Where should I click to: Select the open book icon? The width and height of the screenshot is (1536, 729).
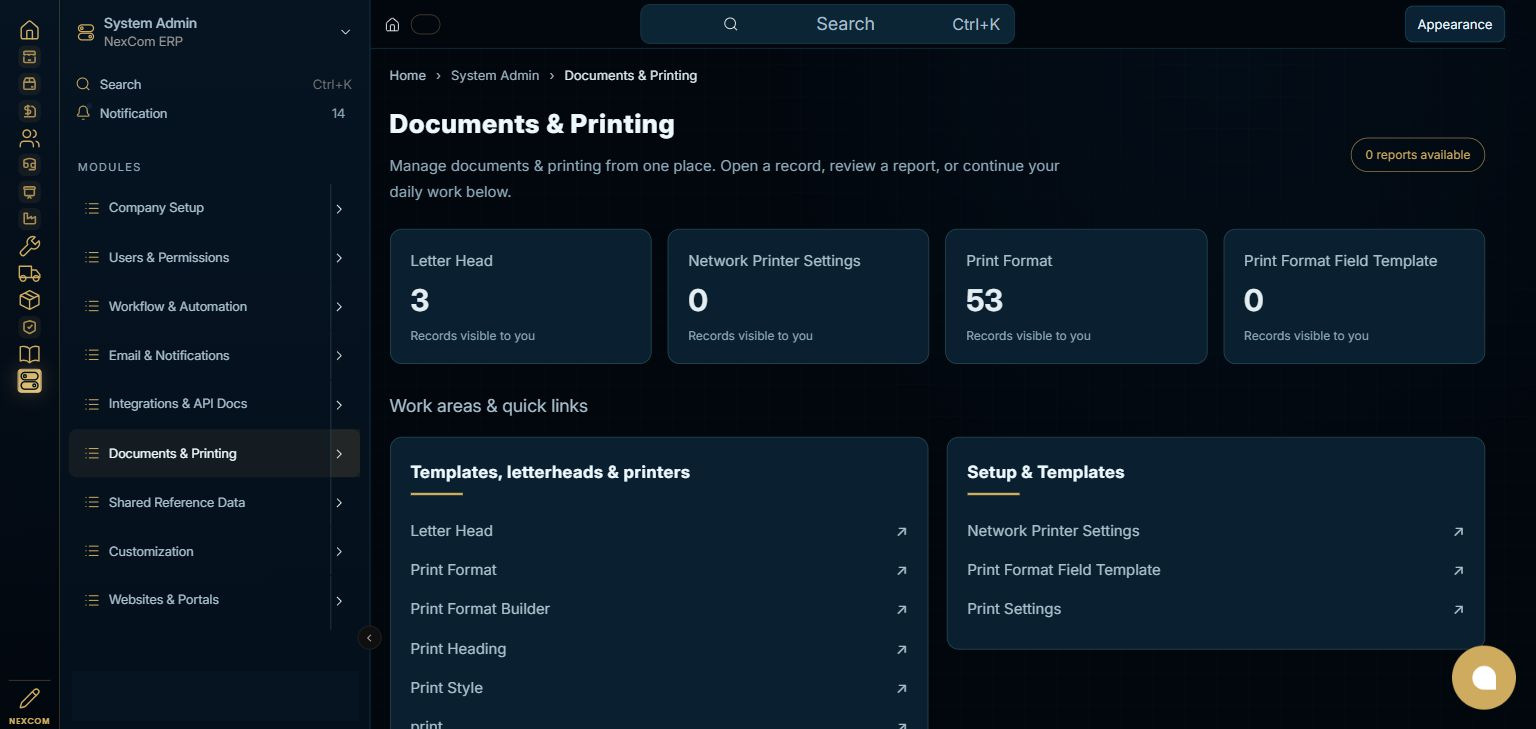[x=29, y=354]
